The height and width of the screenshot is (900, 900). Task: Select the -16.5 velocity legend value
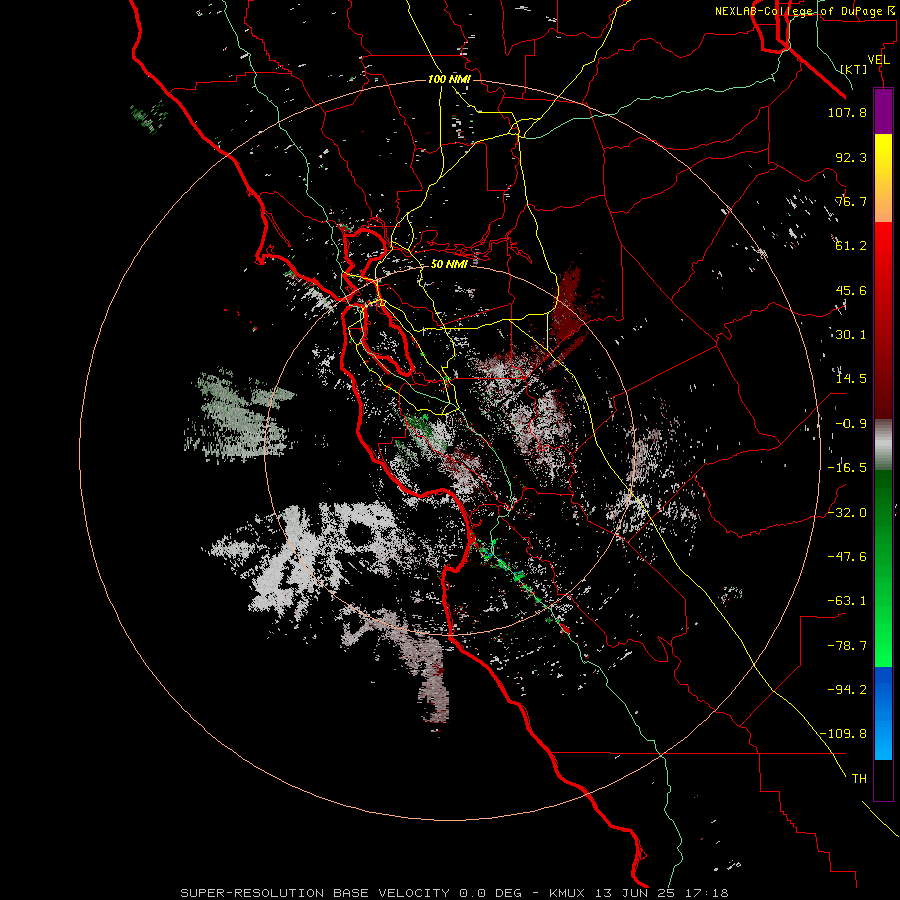[847, 468]
